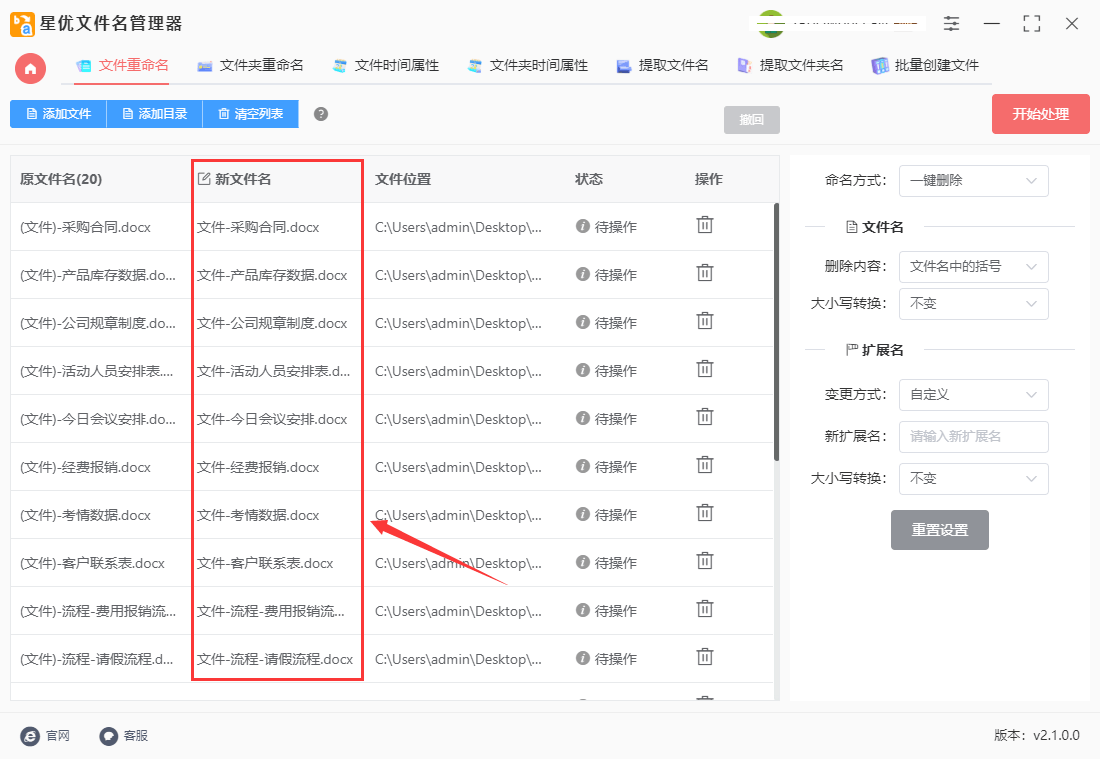Click inside the 新扩展名 input field

click(973, 437)
